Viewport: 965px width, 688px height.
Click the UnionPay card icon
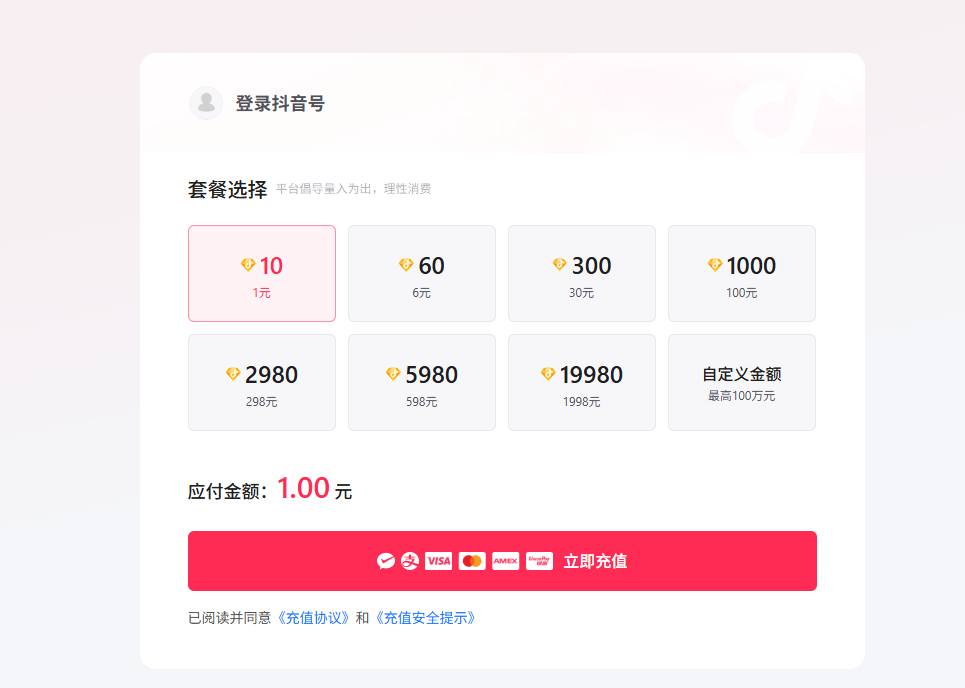tap(539, 561)
